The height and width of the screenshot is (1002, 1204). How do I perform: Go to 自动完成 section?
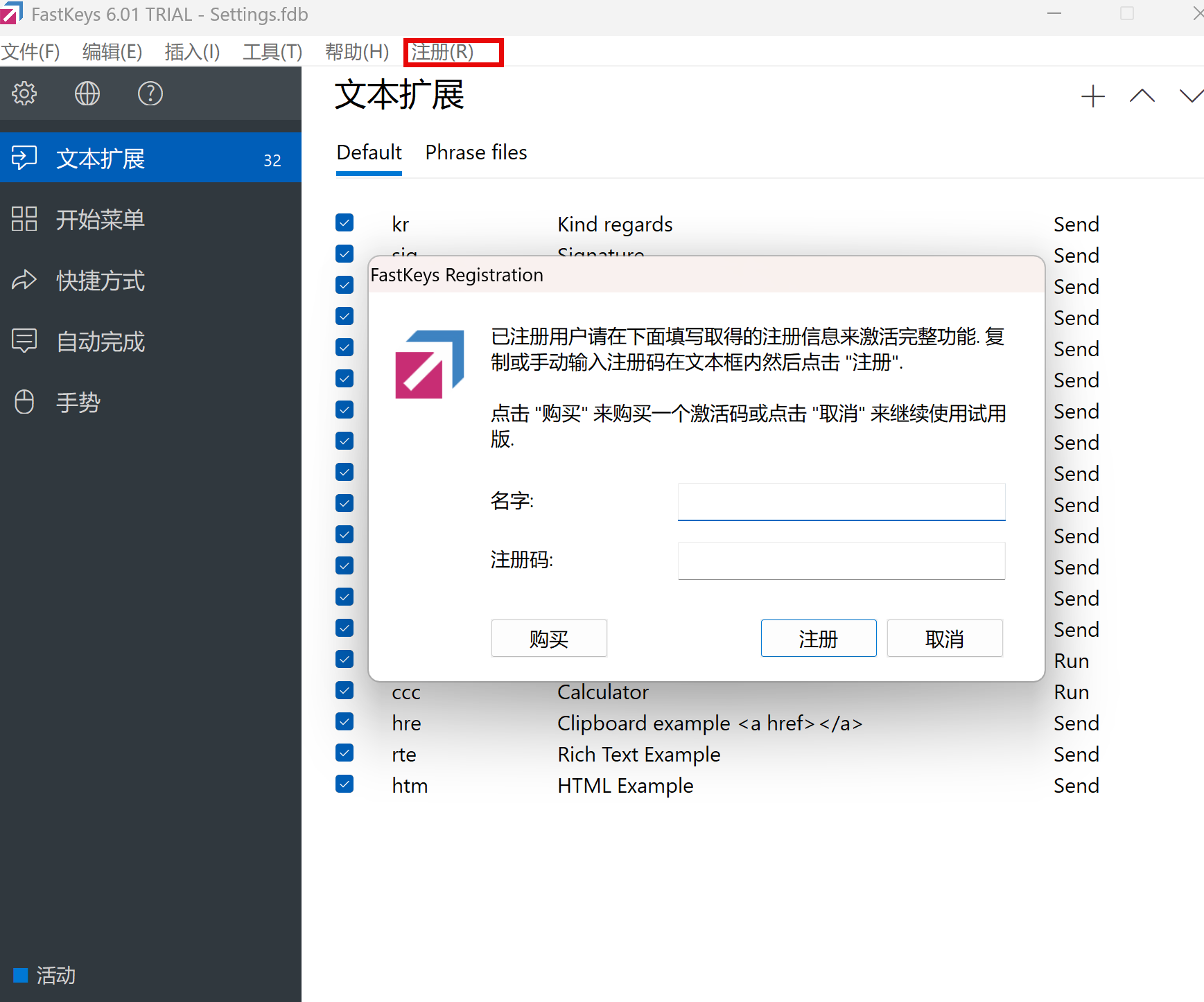pos(100,342)
